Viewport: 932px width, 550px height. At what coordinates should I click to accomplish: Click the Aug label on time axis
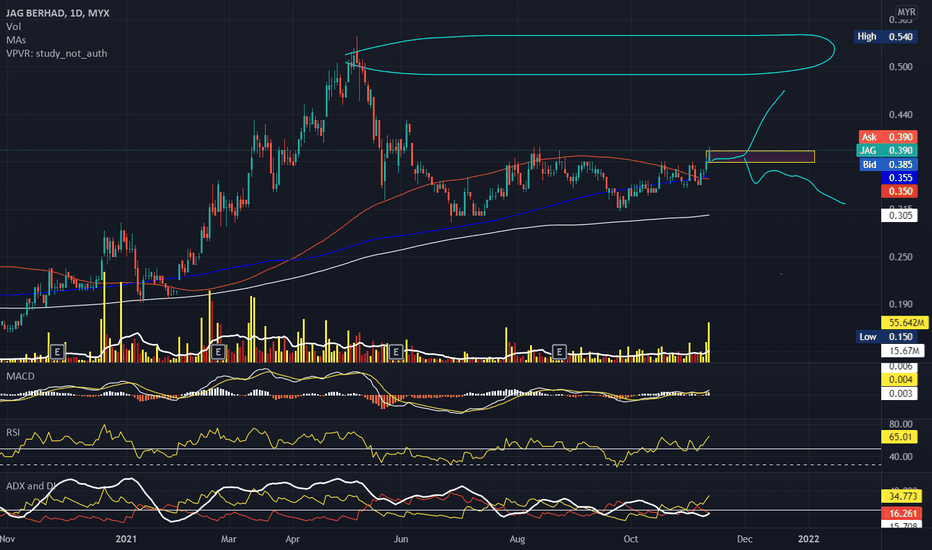517,539
